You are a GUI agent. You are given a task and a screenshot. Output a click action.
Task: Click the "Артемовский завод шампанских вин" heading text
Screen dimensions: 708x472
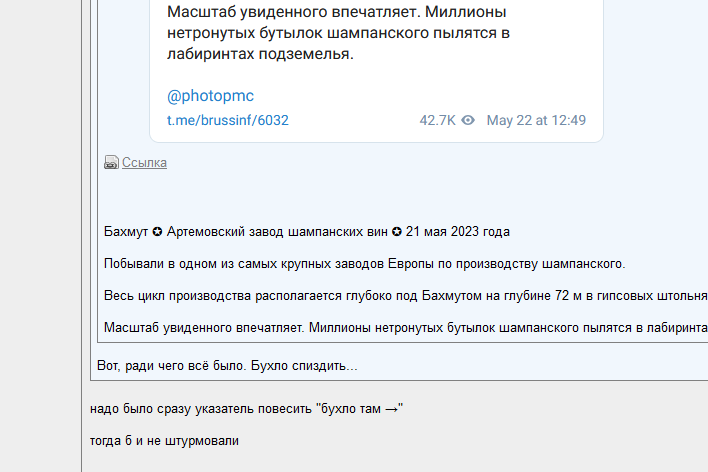tap(277, 232)
